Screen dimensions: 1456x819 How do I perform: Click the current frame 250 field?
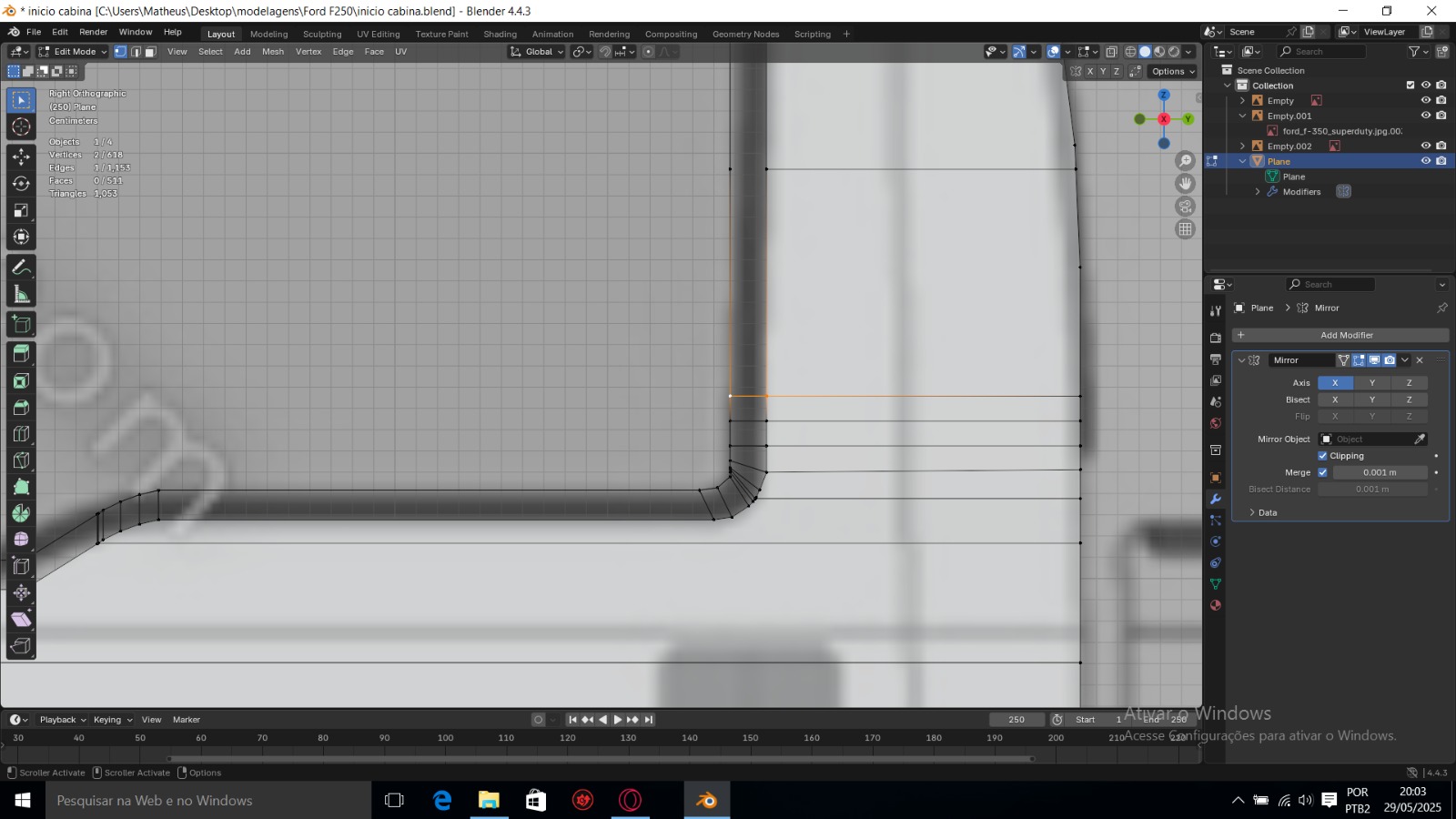pos(1016,720)
